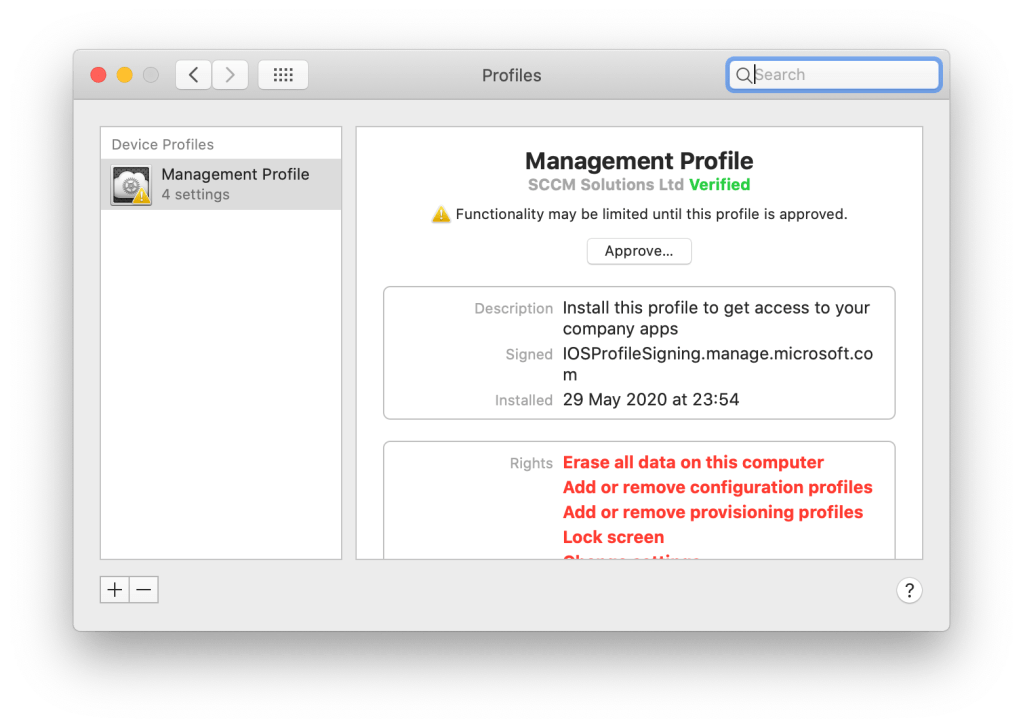Image resolution: width=1023 pixels, height=728 pixels.
Task: Open help with the question mark button
Action: [908, 590]
